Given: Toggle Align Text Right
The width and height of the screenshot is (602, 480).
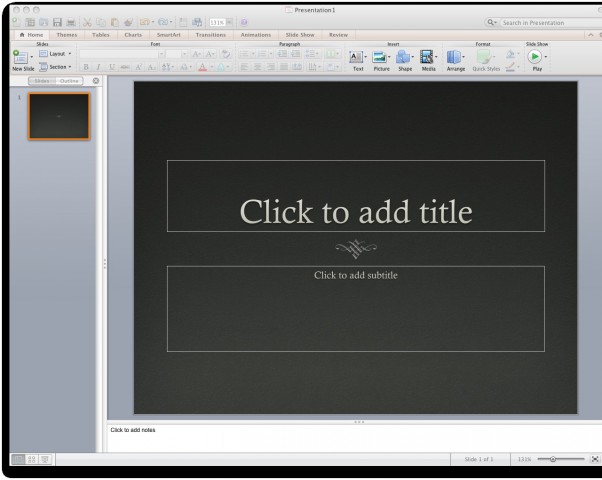Looking at the screenshot, I should [x=270, y=67].
